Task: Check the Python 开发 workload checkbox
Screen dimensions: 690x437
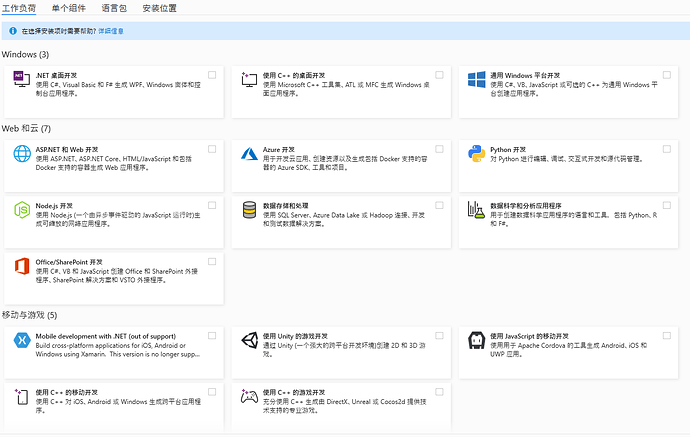Action: [x=668, y=149]
